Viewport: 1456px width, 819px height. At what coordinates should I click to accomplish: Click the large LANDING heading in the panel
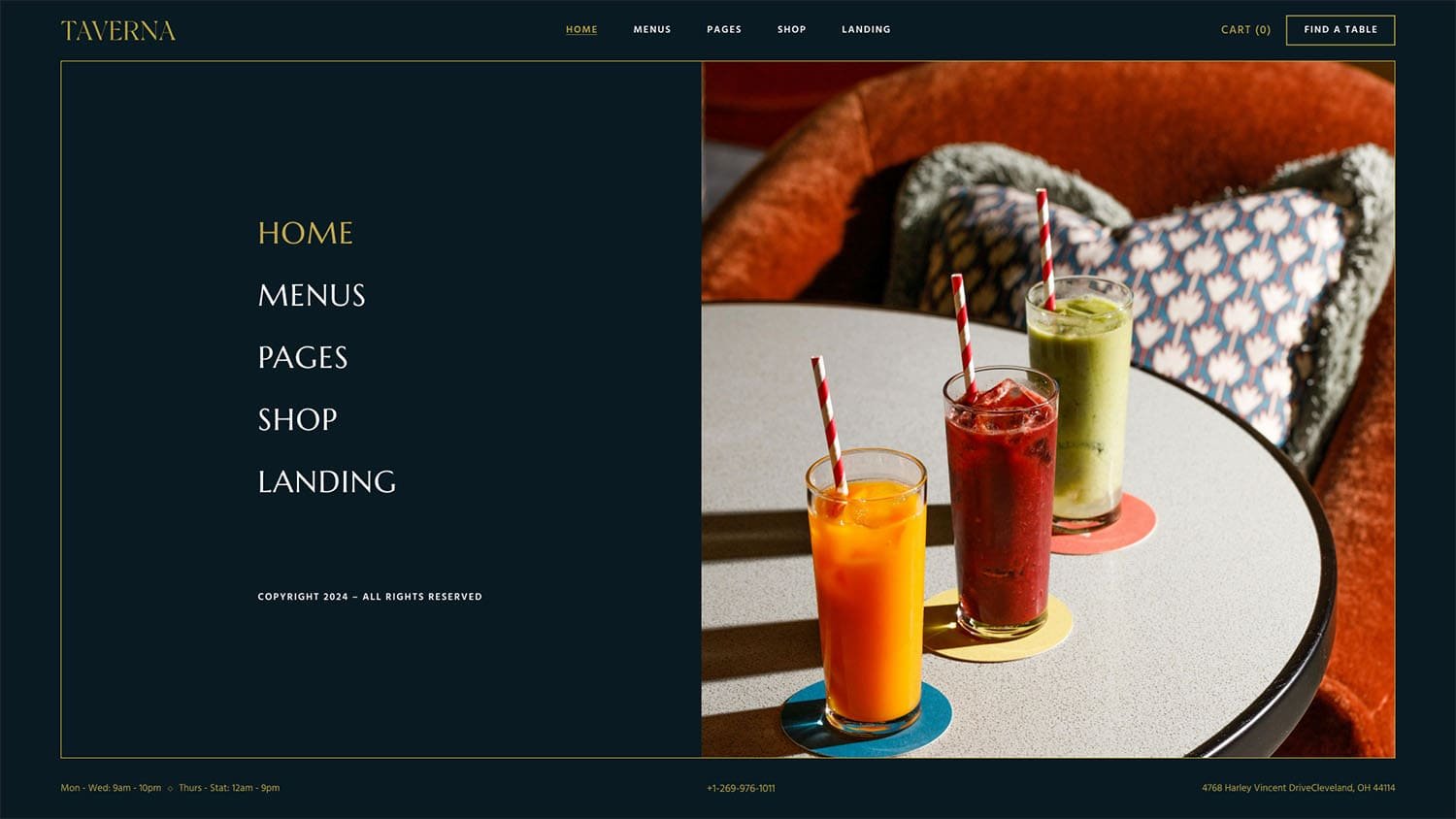tap(327, 481)
